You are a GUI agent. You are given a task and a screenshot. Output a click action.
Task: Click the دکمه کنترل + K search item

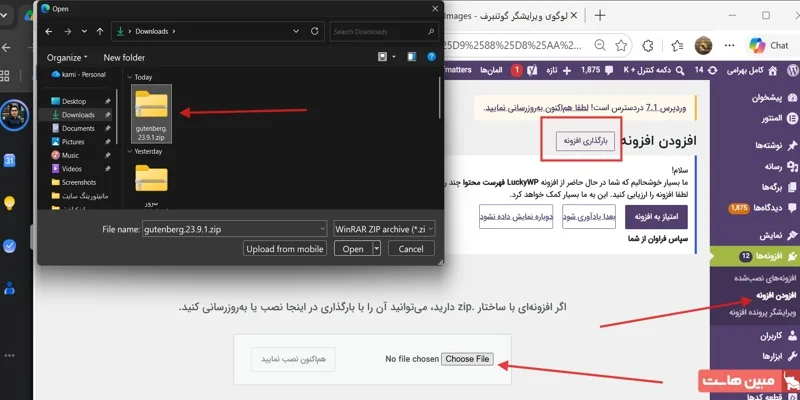tap(655, 70)
